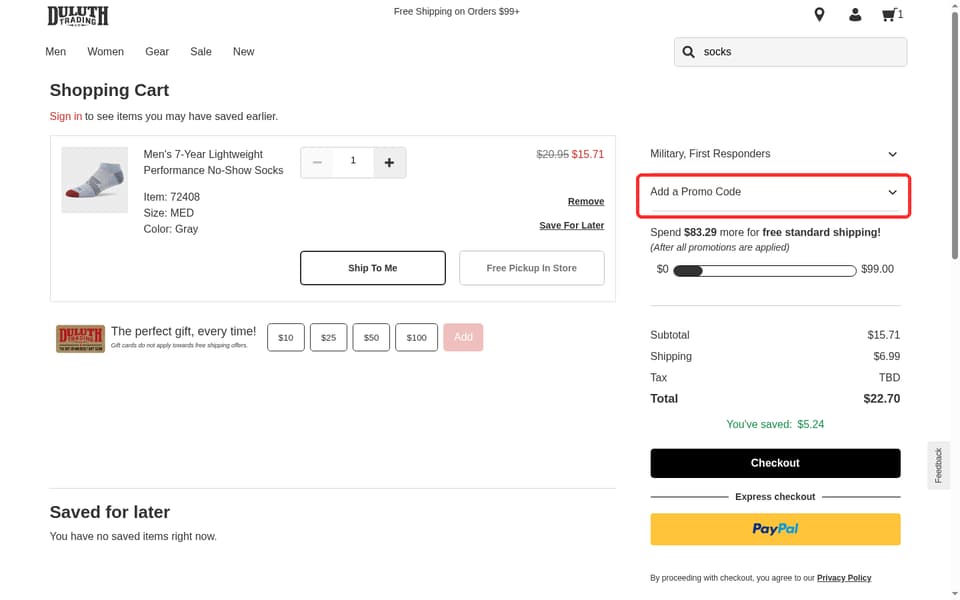Click the Total $22.70 amount
The height and width of the screenshot is (600, 960).
point(882,399)
